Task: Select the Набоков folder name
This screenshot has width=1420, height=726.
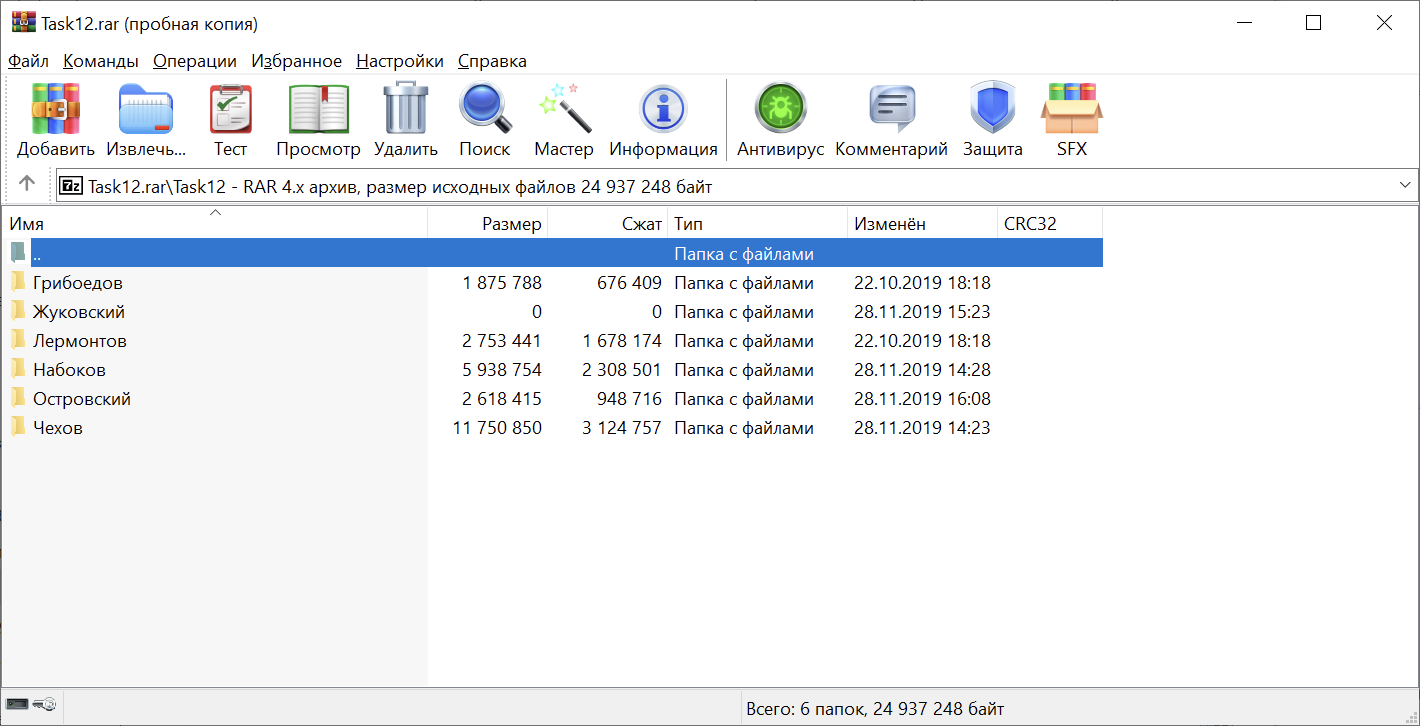Action: [x=69, y=370]
